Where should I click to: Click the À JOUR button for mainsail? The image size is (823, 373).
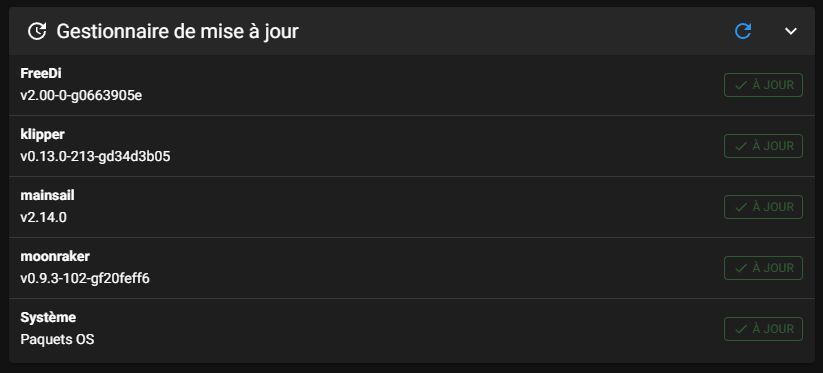point(763,207)
